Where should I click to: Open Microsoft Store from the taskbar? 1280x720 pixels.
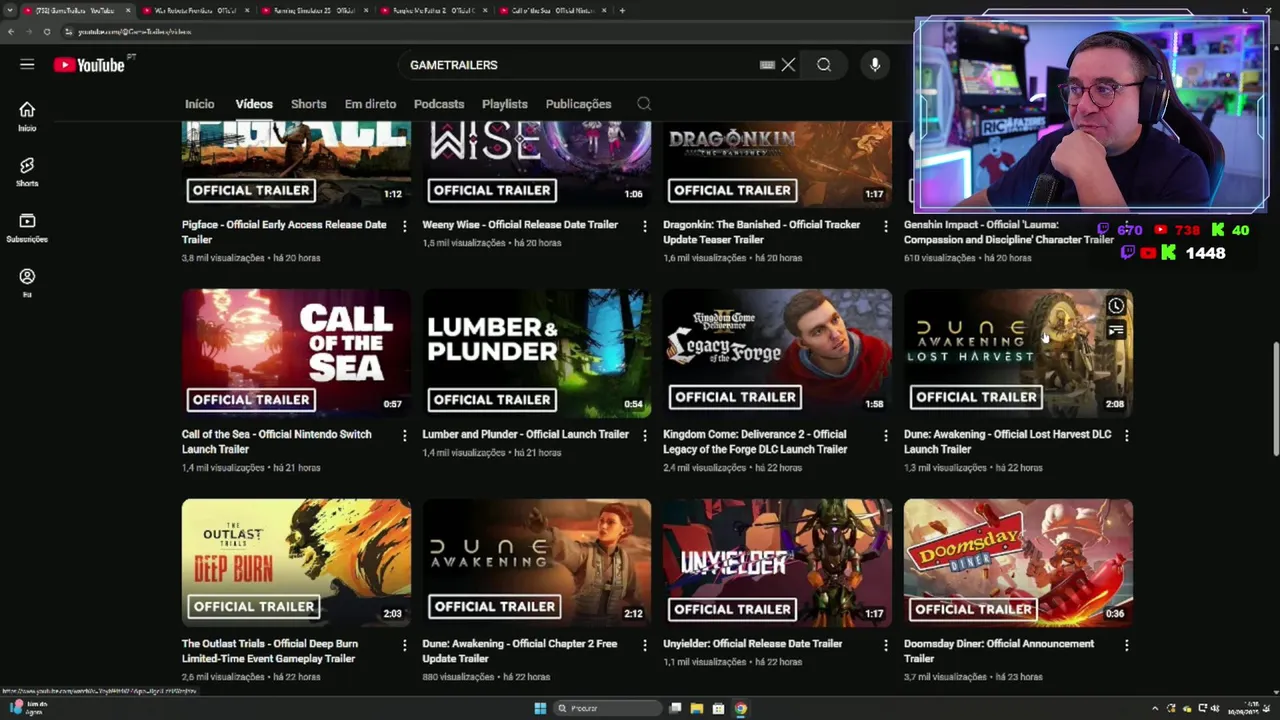[718, 708]
